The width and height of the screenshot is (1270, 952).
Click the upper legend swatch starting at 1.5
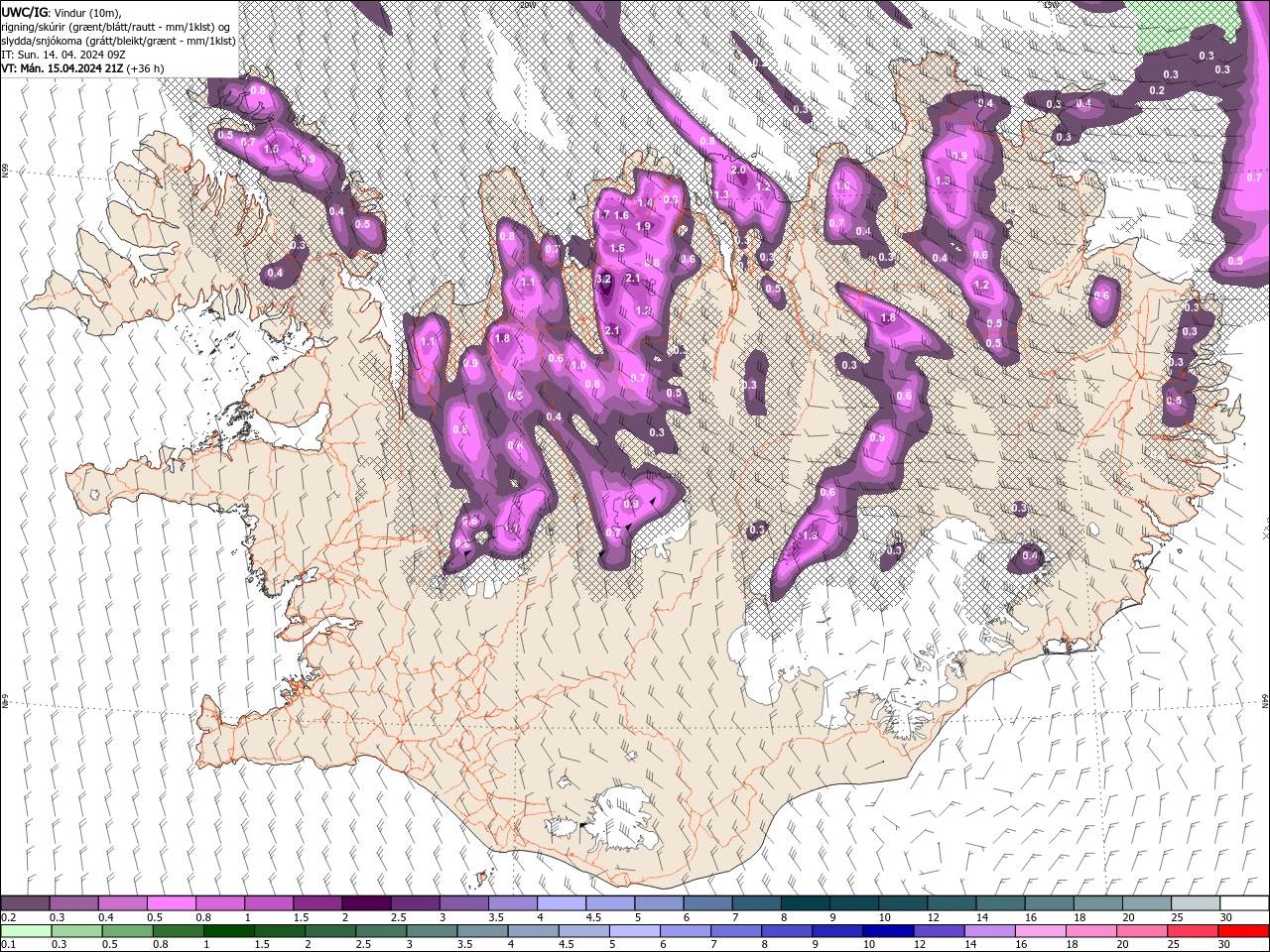pos(317,903)
